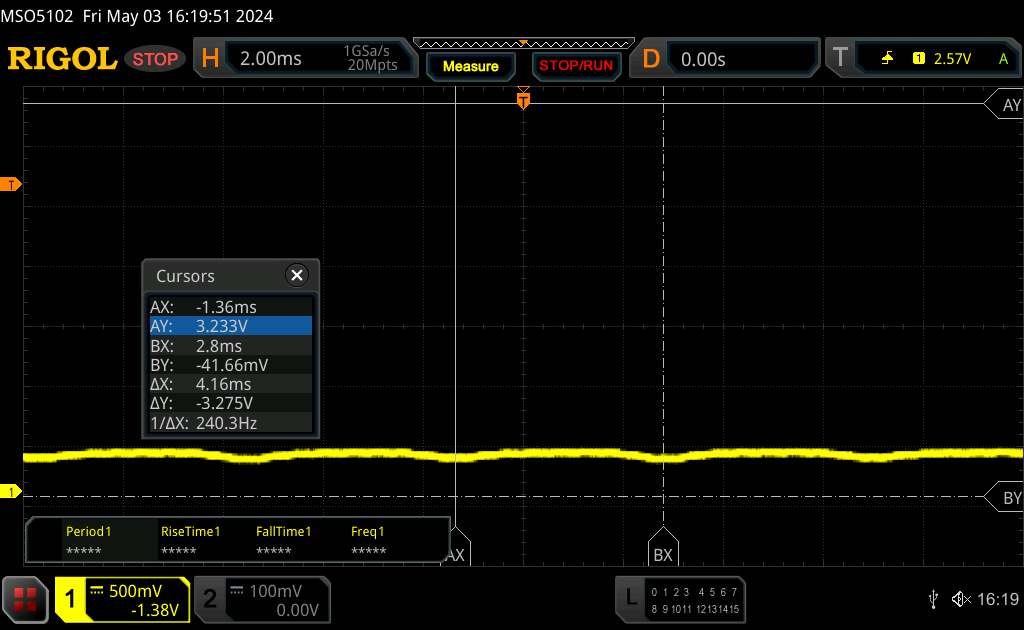Toggle the STOP/RUN button

click(x=576, y=65)
